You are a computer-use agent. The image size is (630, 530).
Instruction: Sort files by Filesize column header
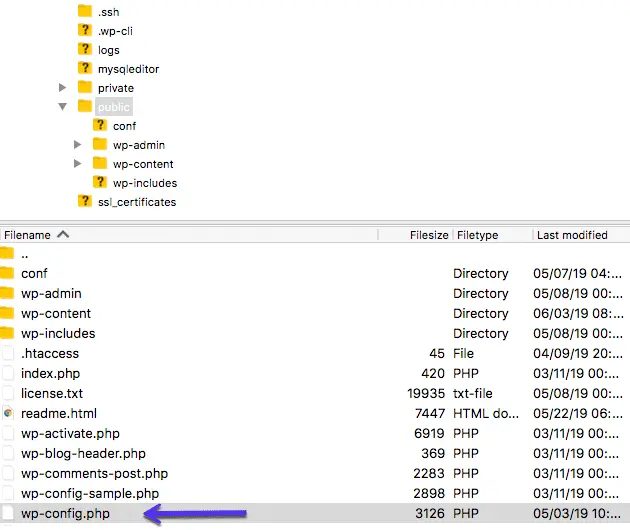coord(428,235)
